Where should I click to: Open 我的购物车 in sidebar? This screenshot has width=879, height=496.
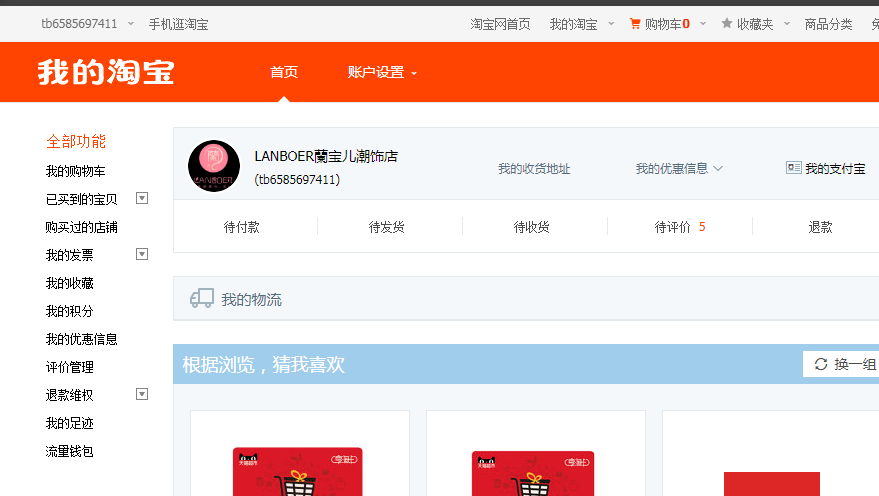click(x=75, y=171)
